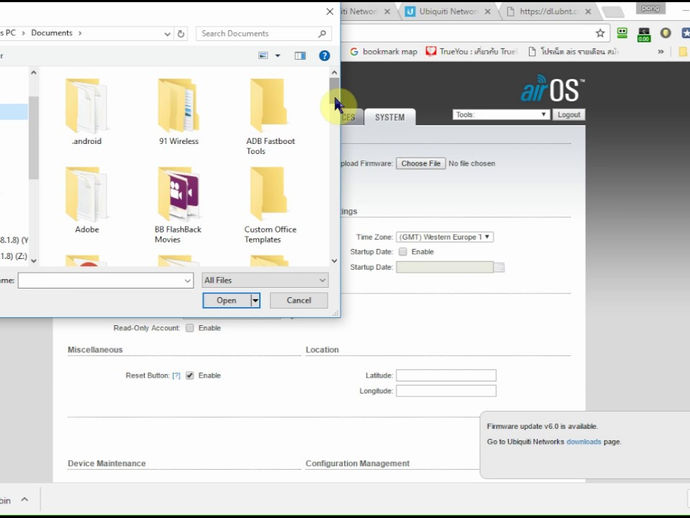The width and height of the screenshot is (690, 518).
Task: Open the ADB Fastboot Tools folder
Action: pyautogui.click(x=270, y=117)
